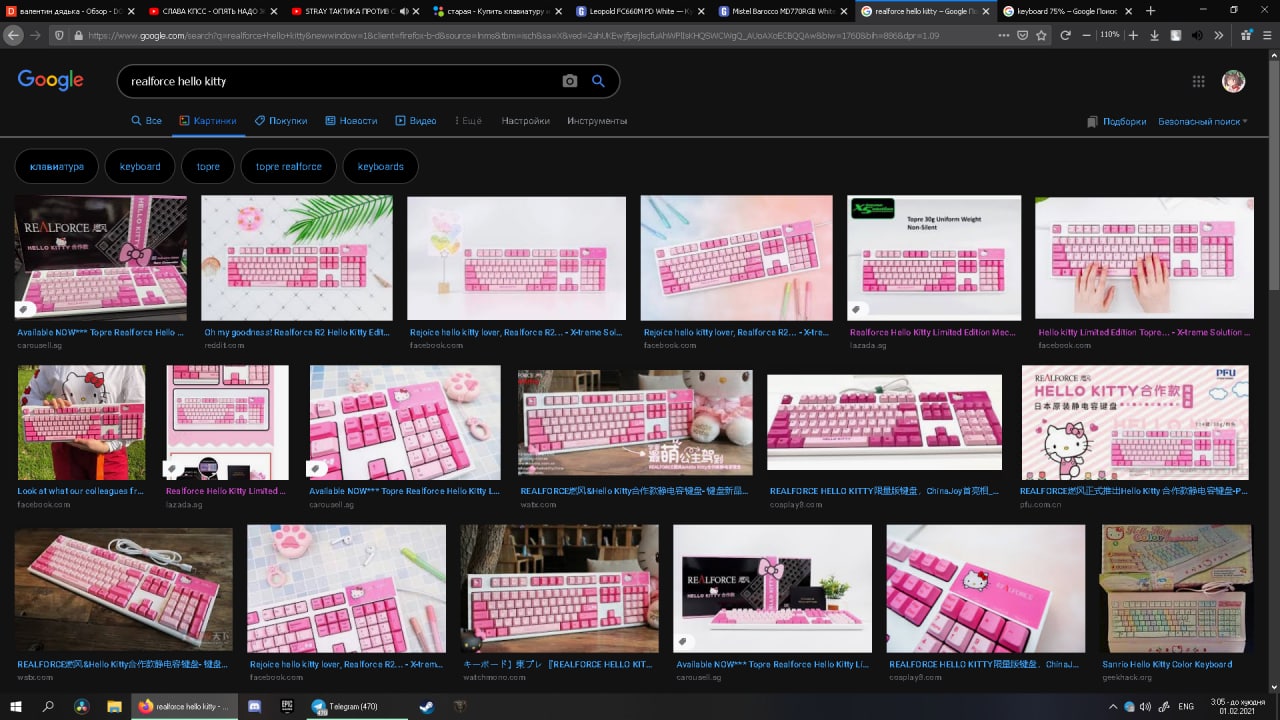Open the Firefox downloads panel

pyautogui.click(x=1155, y=35)
